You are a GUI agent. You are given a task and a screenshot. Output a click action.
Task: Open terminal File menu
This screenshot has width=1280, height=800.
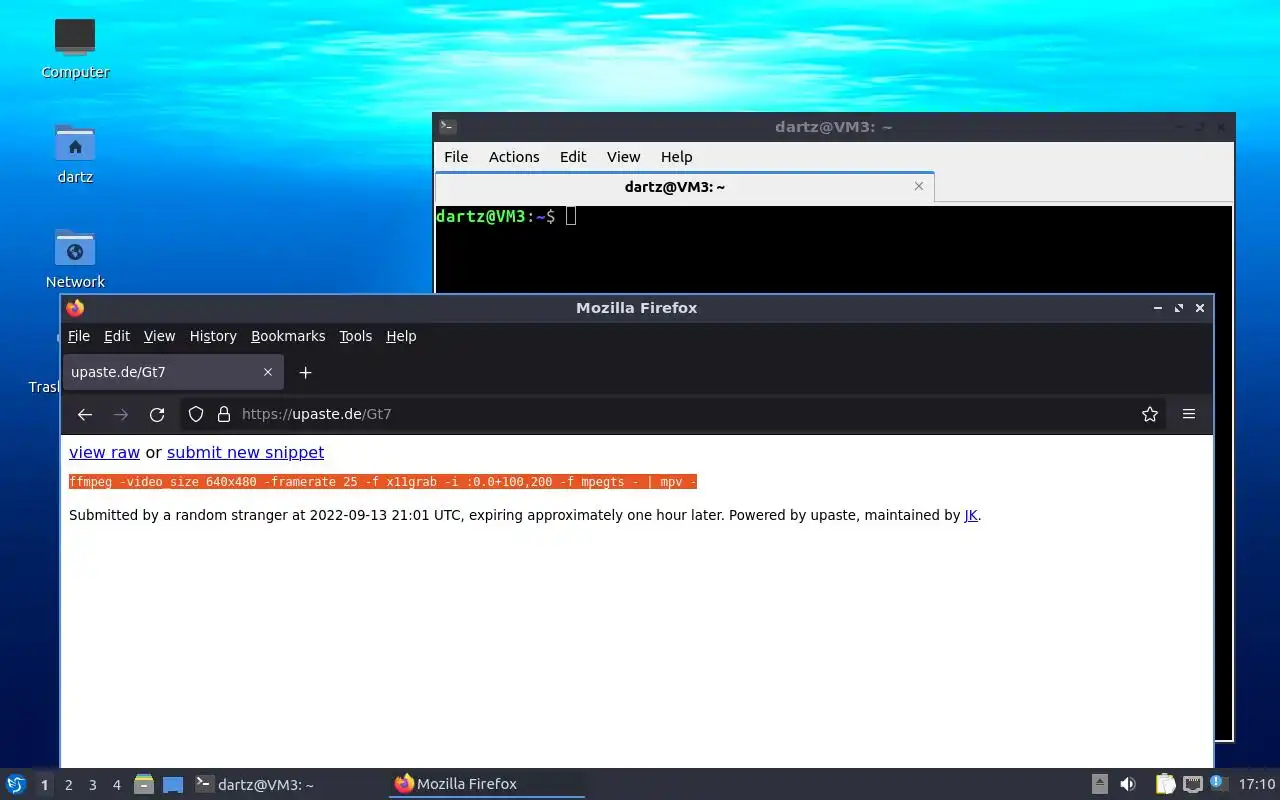click(456, 157)
